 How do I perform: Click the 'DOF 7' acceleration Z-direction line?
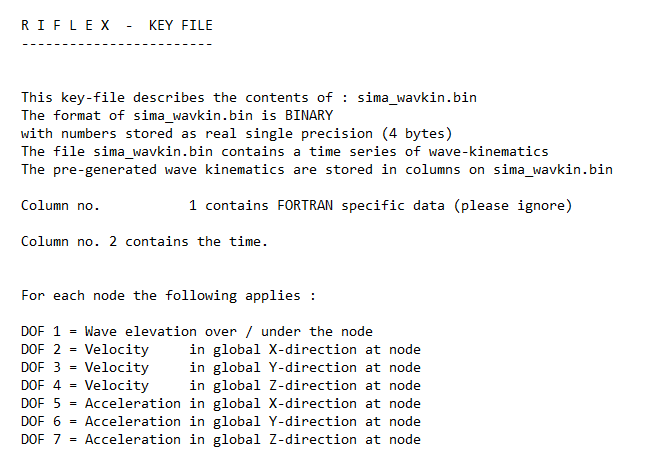coord(220,439)
